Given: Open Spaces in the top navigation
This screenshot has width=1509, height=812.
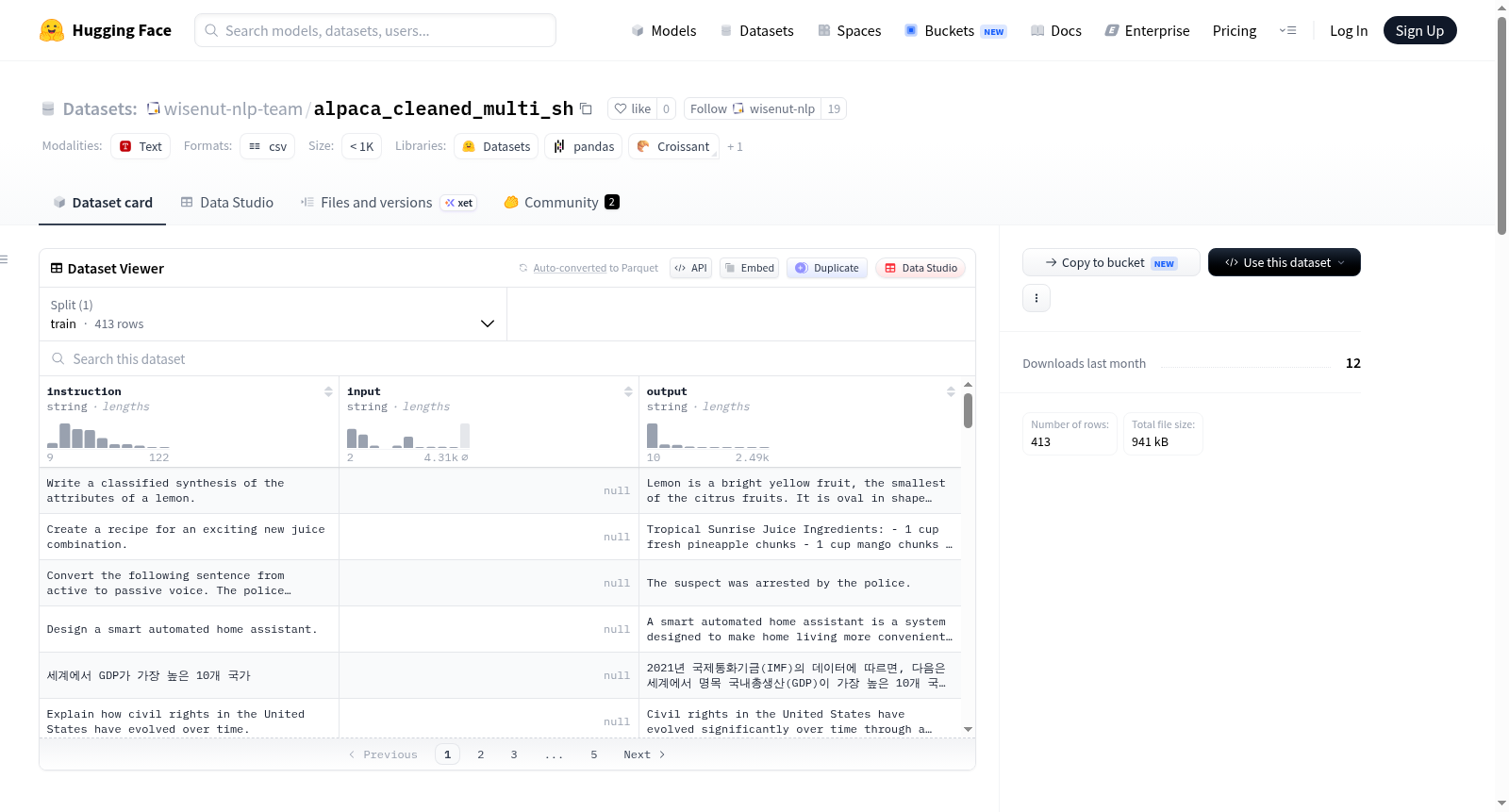Looking at the screenshot, I should click(850, 31).
